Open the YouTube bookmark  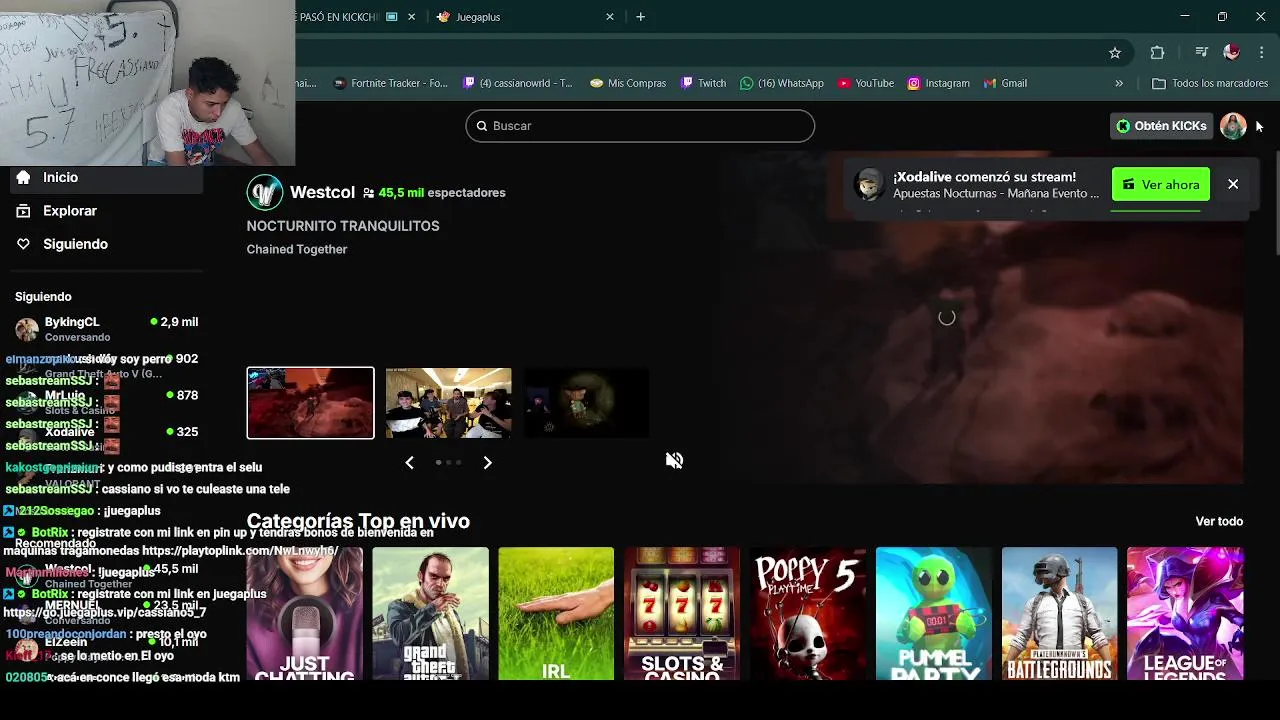pos(866,84)
